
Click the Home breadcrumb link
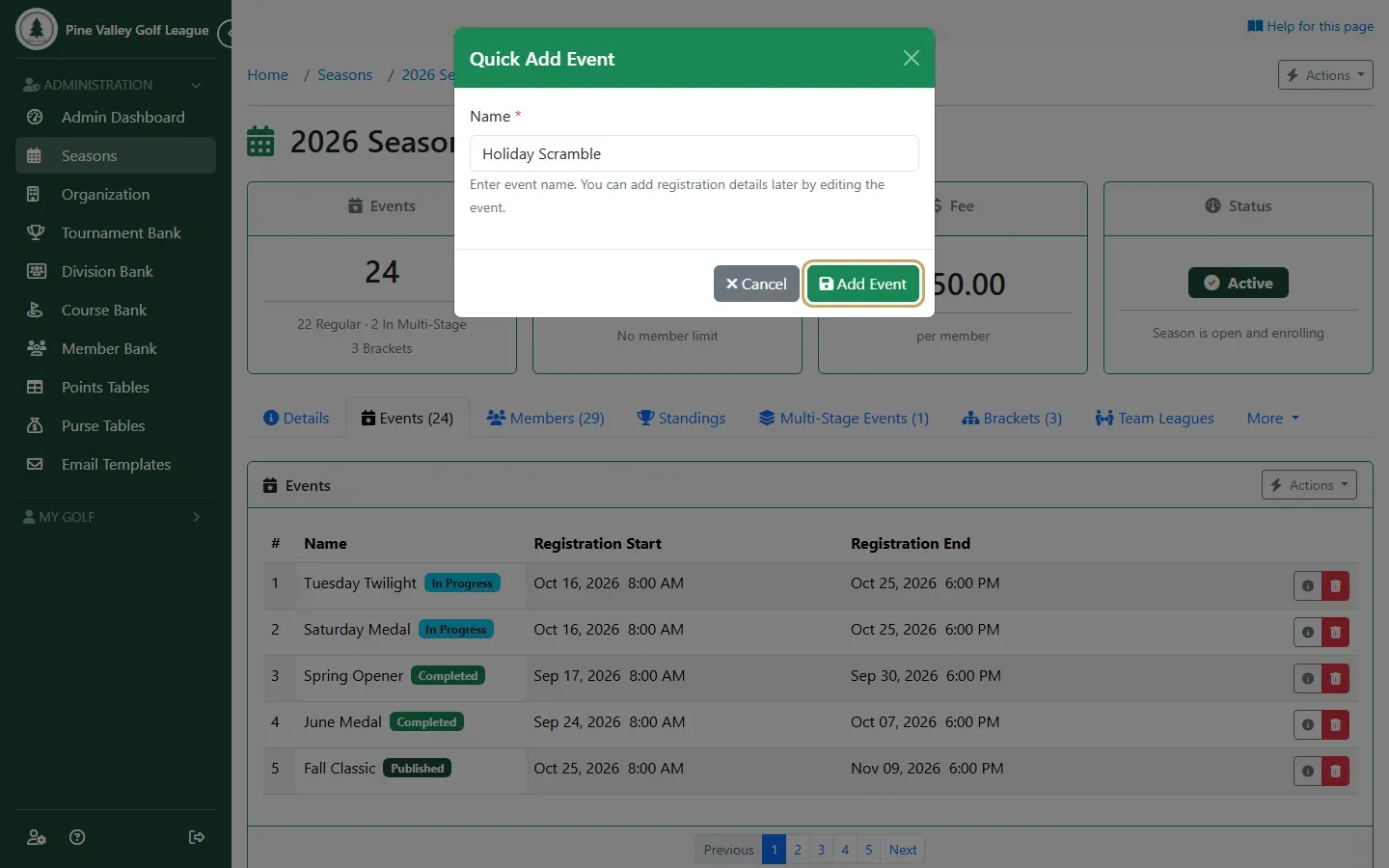(267, 75)
